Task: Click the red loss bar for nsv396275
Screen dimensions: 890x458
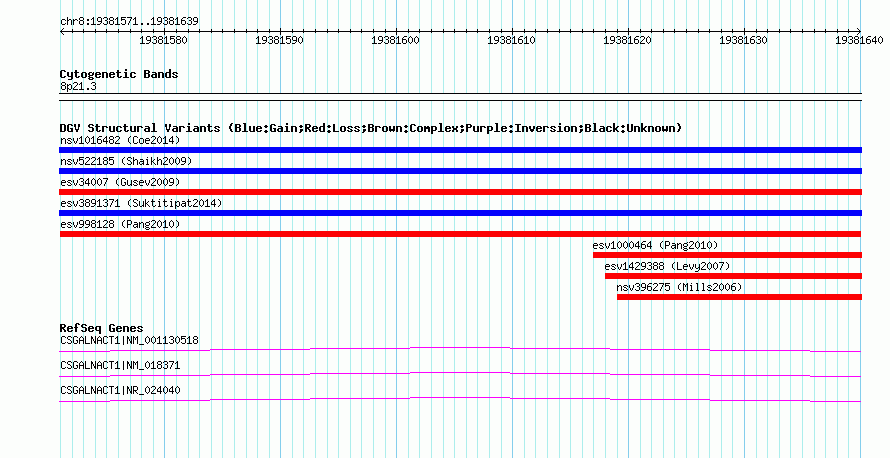Action: (x=739, y=297)
